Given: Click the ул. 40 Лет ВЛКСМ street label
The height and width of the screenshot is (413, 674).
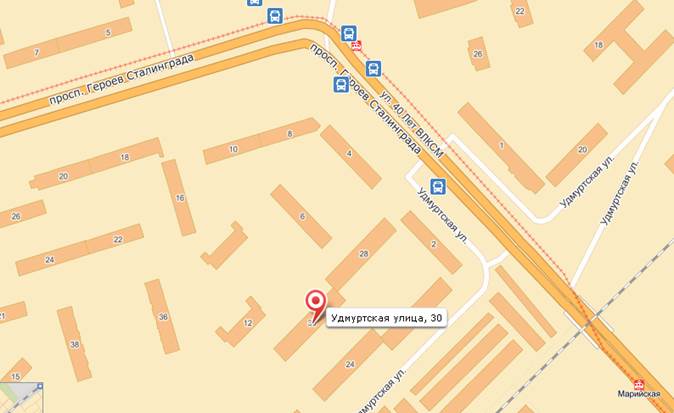Looking at the screenshot, I should 411,125.
